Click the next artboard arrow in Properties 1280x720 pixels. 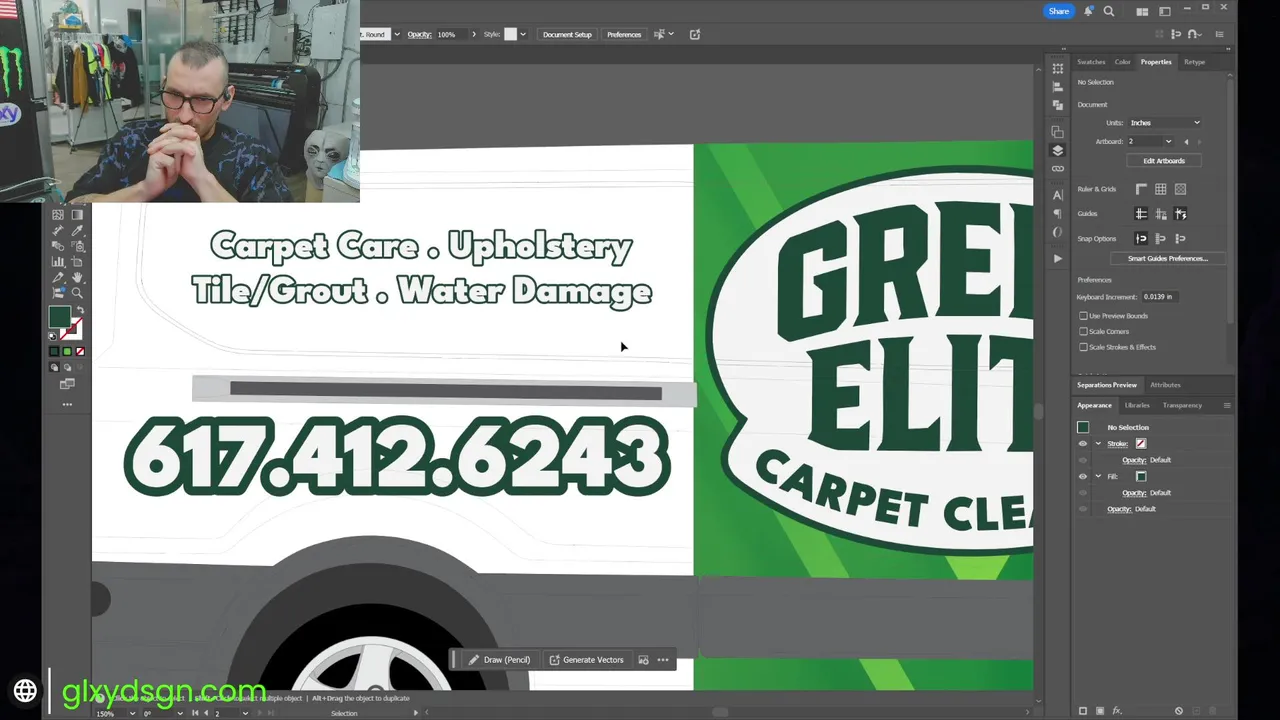1200,142
